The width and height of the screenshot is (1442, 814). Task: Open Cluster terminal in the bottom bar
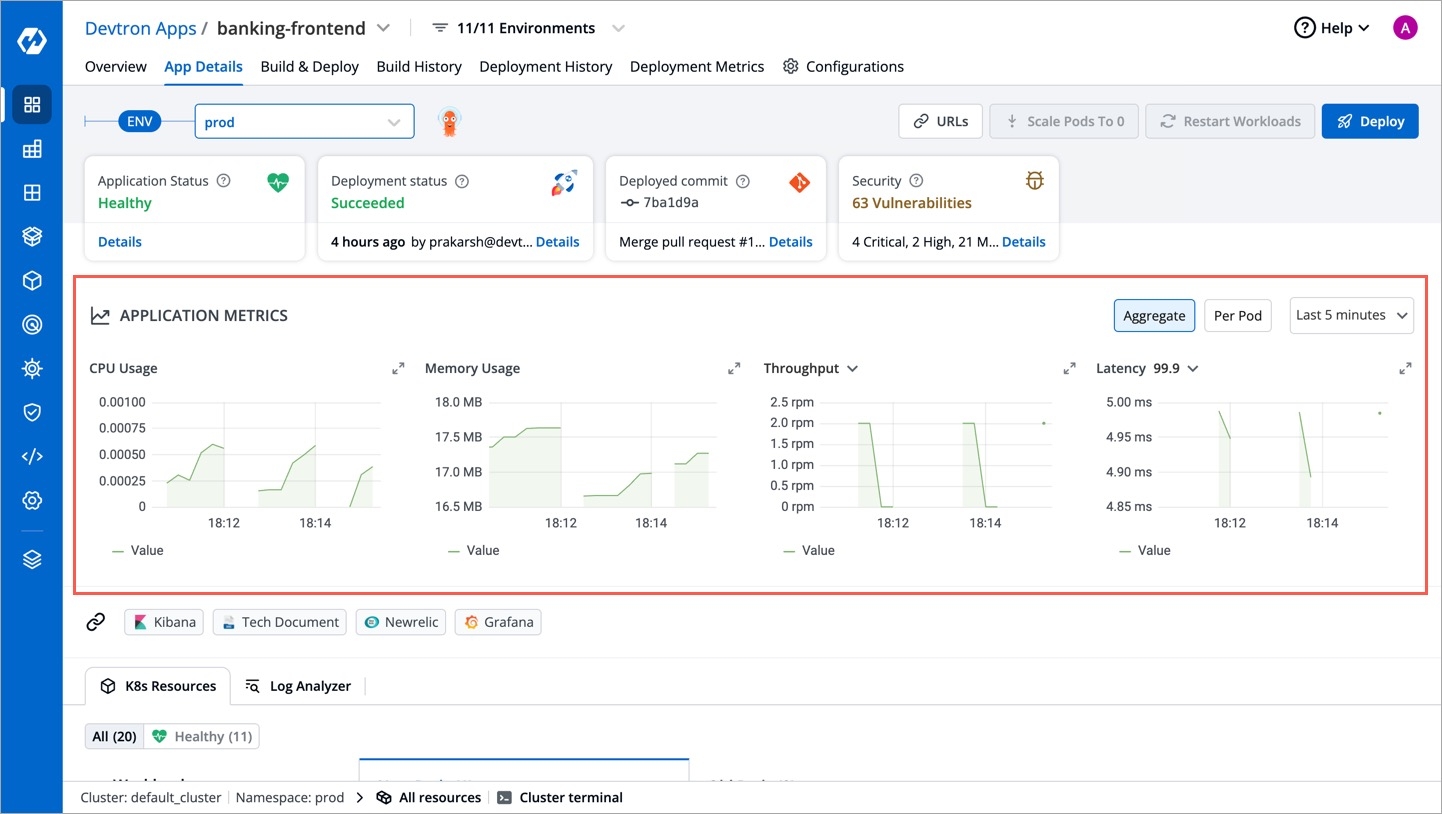click(560, 798)
